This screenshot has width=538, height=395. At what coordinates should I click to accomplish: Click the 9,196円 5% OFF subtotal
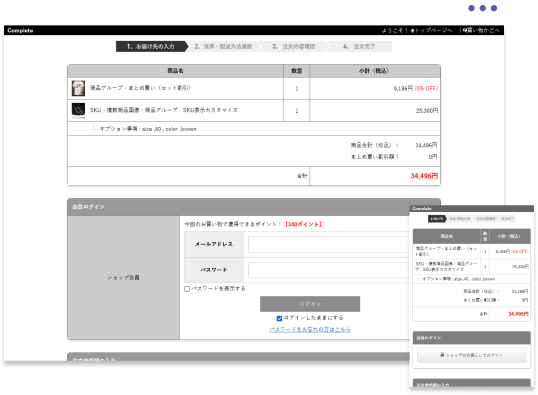click(x=416, y=89)
